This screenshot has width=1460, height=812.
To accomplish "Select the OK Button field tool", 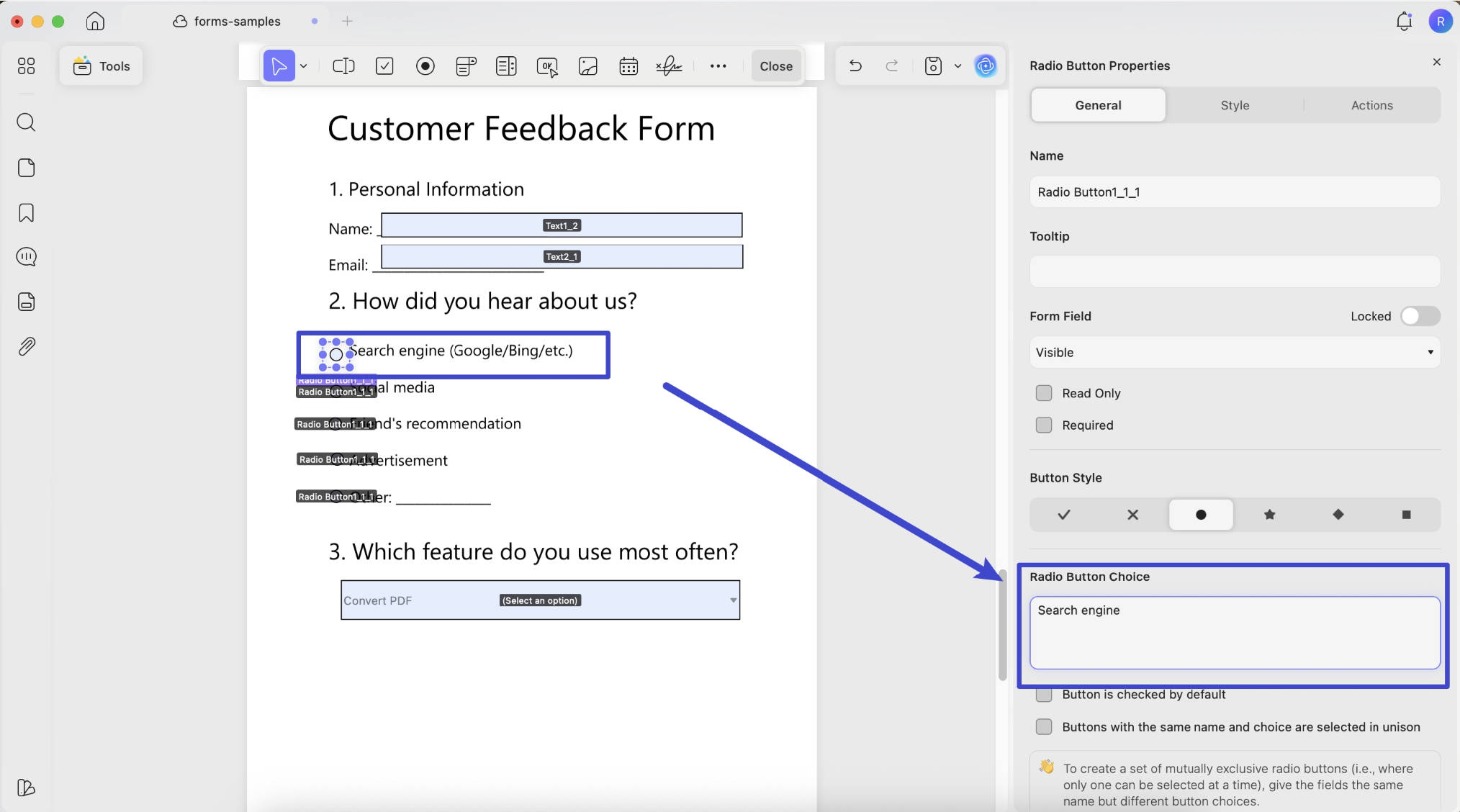I will point(547,66).
